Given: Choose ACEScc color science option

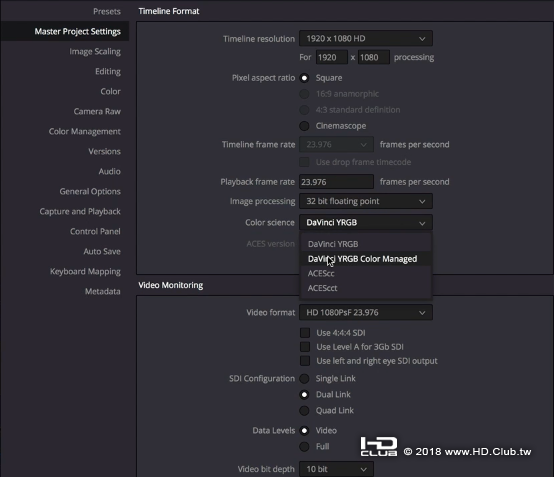Looking at the screenshot, I should (366, 273).
